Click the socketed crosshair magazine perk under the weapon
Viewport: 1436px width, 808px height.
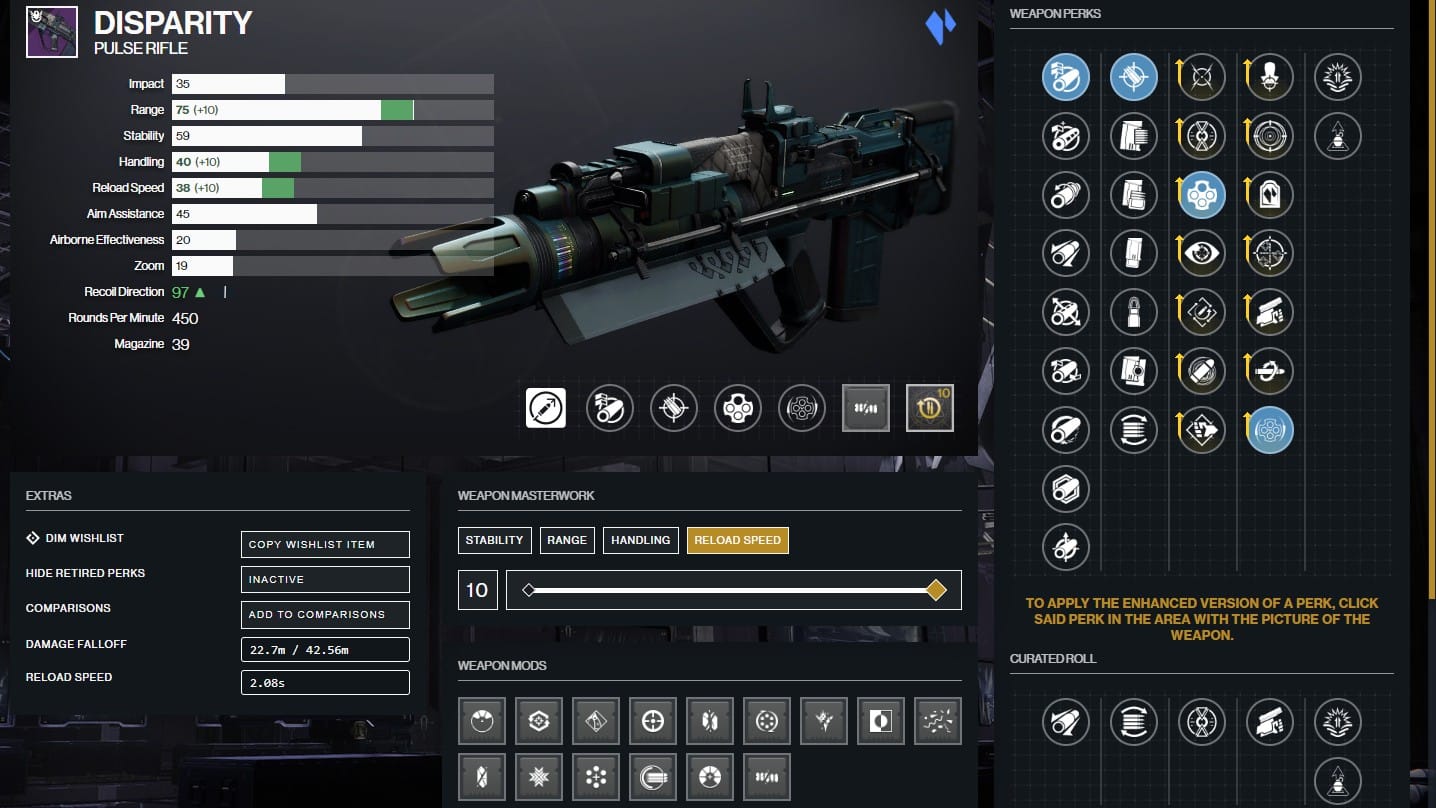674,408
